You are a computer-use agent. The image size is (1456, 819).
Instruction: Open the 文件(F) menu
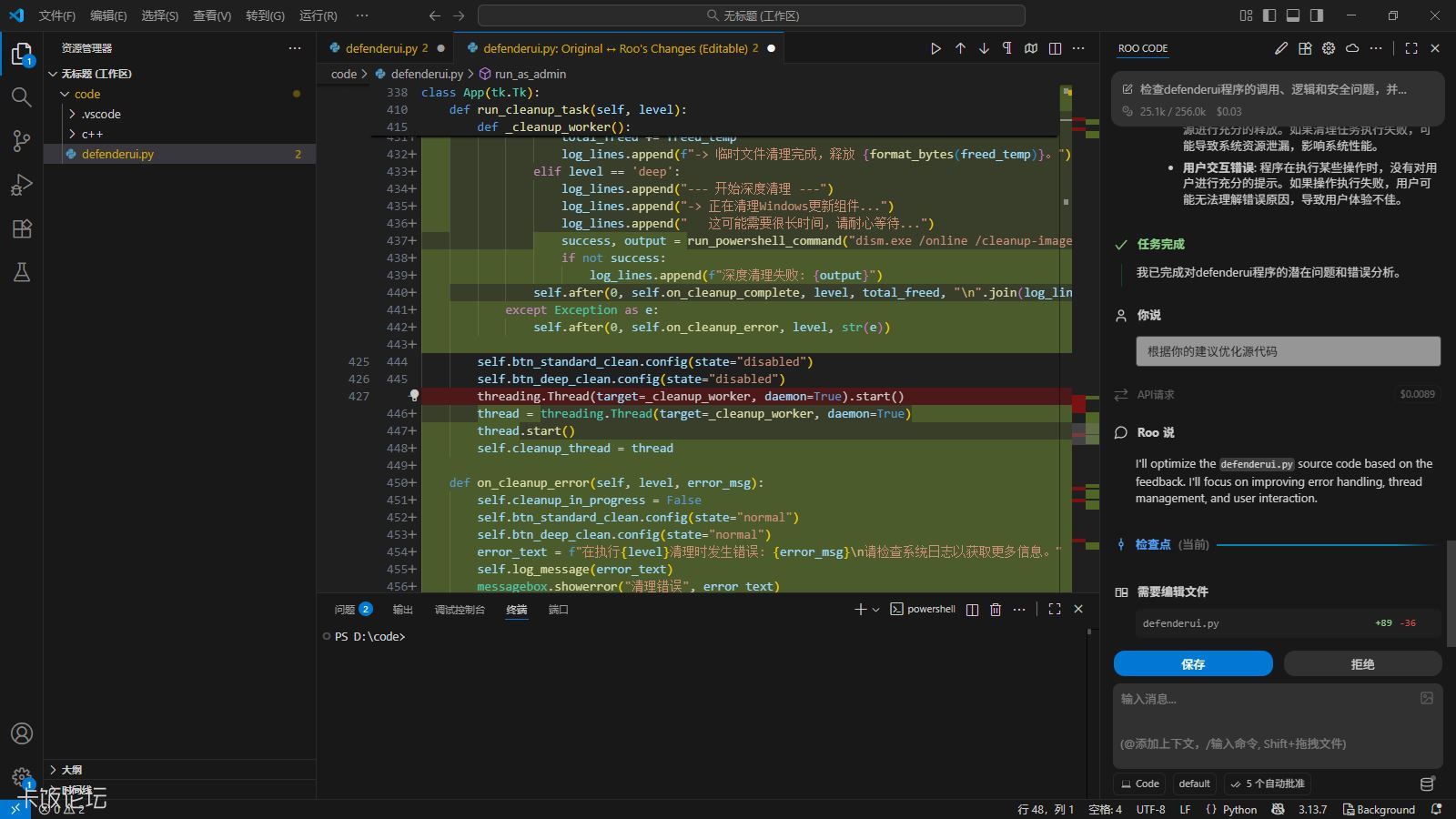56,15
